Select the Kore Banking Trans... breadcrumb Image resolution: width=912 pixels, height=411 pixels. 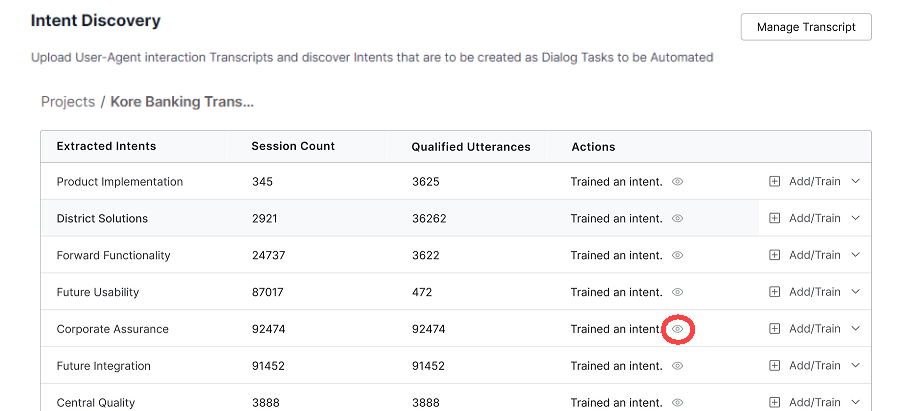pyautogui.click(x=182, y=102)
